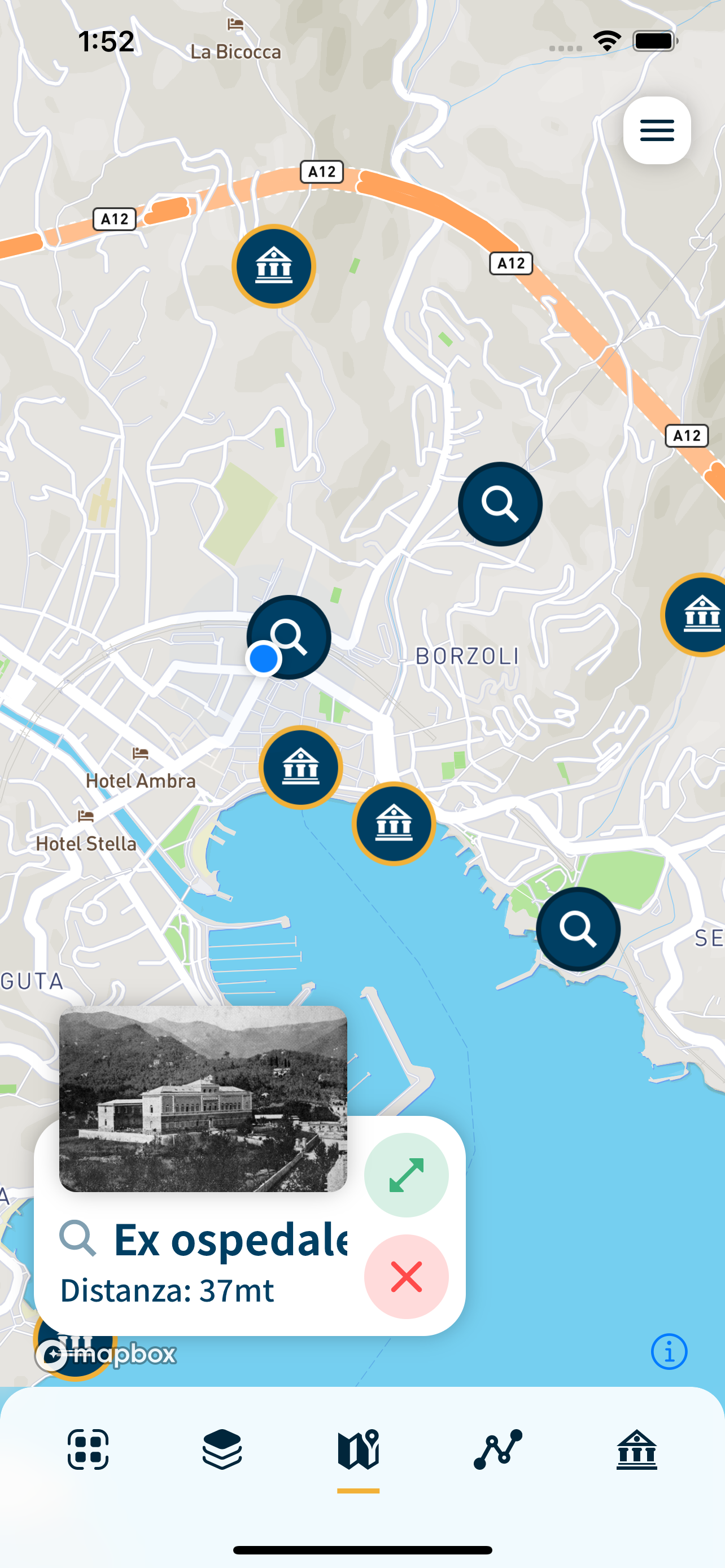Close the Ex ospedale card with red X
Image resolution: width=725 pixels, height=1568 pixels.
(407, 1276)
